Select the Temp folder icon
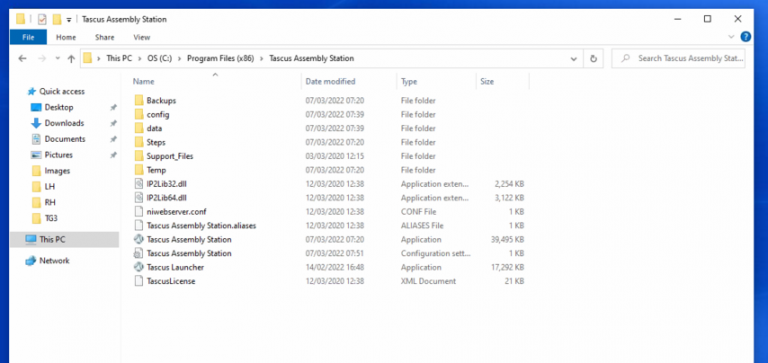 point(139,170)
